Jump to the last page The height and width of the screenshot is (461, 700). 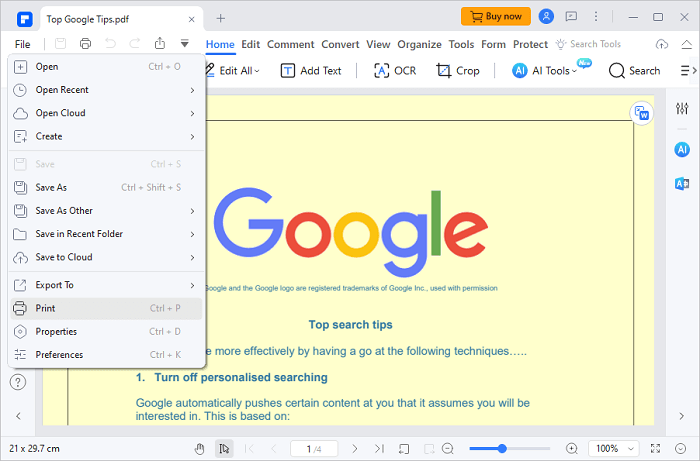(x=379, y=449)
